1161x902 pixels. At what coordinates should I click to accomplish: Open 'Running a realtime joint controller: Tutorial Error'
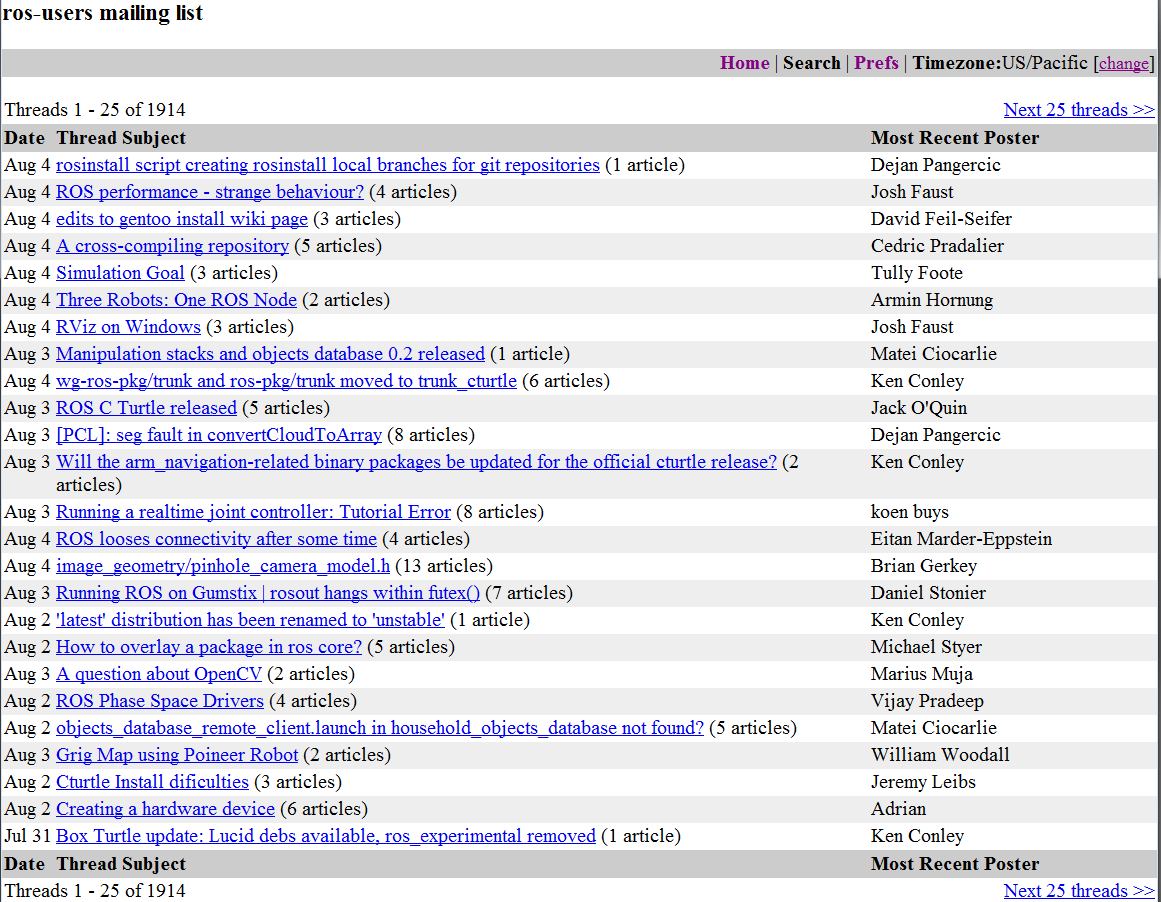[253, 512]
